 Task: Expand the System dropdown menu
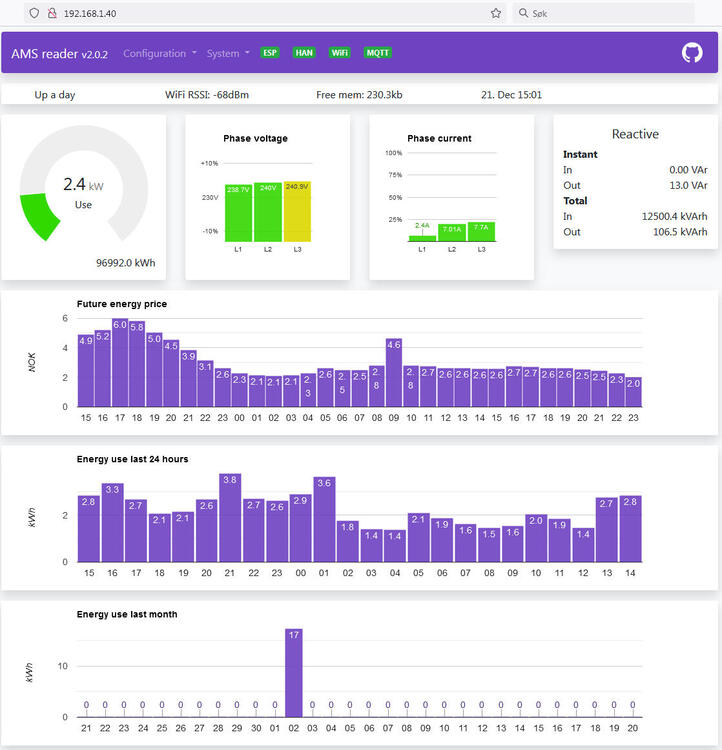pos(228,53)
